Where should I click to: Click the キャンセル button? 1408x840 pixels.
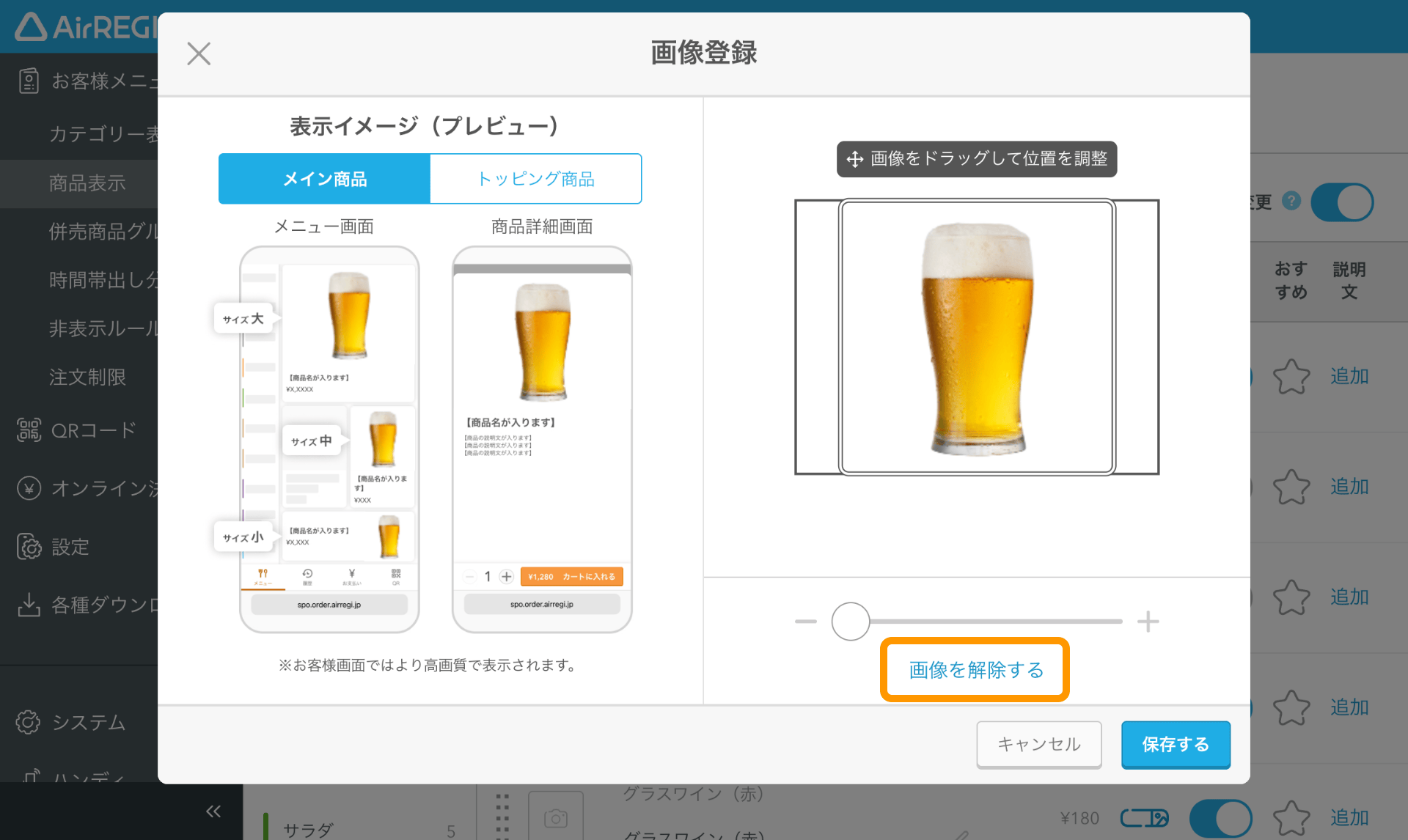coord(1038,744)
